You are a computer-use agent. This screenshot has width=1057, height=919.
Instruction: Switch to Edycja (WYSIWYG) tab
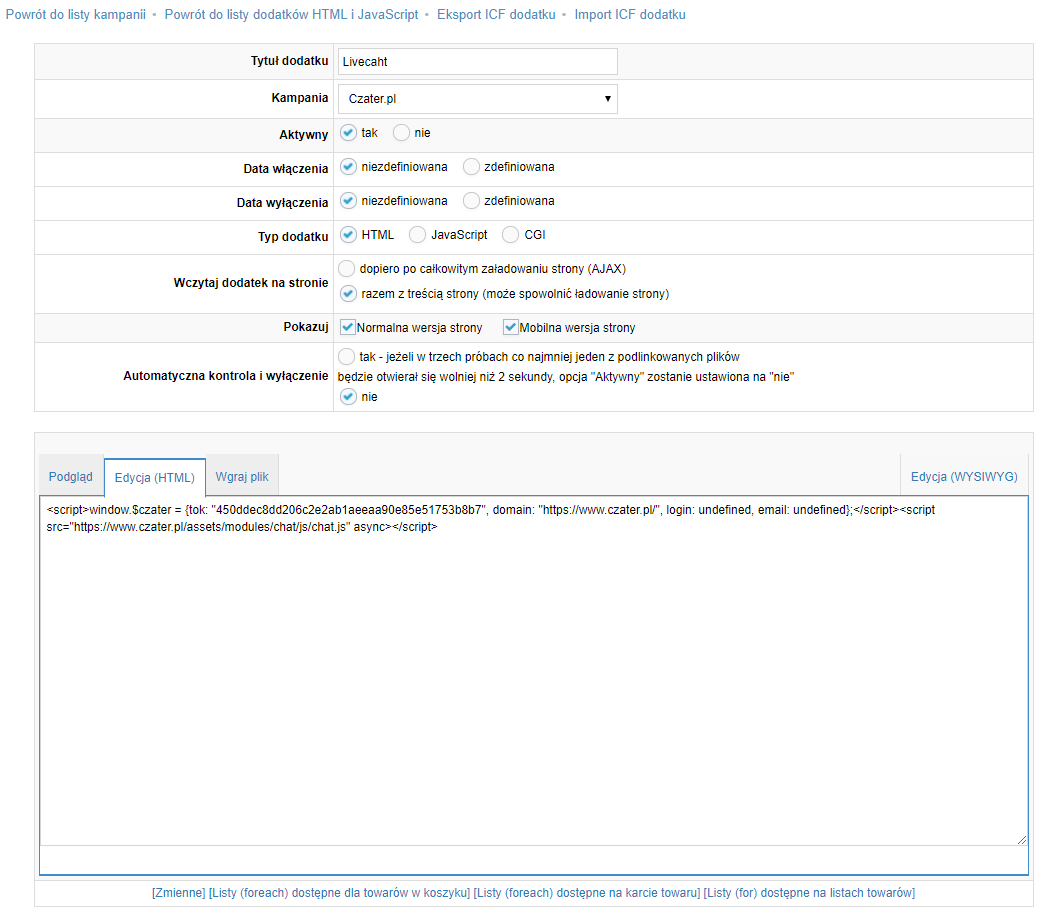964,477
